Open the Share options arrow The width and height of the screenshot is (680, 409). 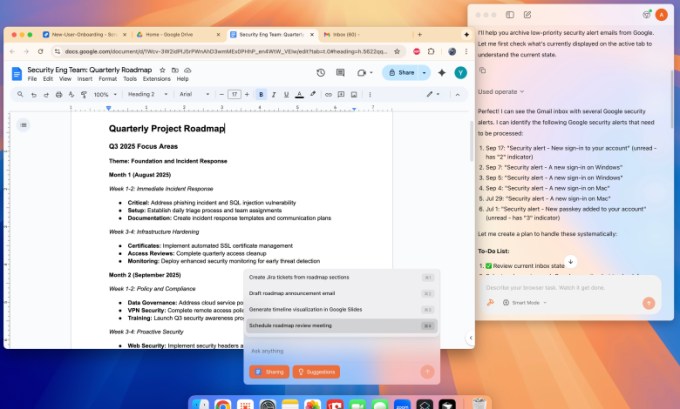pyautogui.click(x=424, y=73)
